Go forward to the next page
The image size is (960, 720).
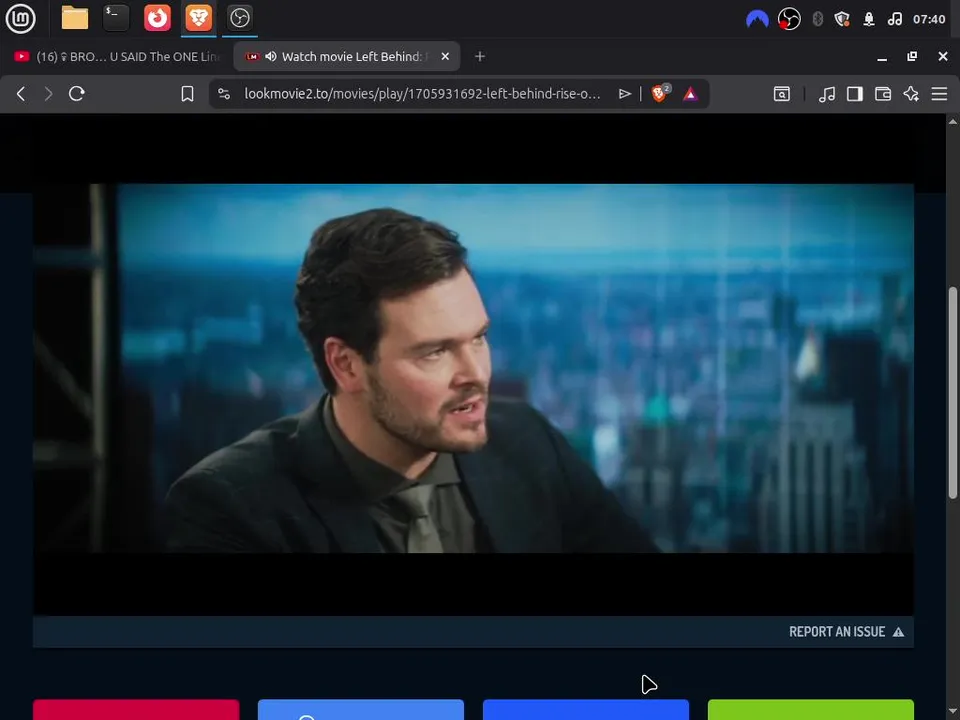point(48,94)
